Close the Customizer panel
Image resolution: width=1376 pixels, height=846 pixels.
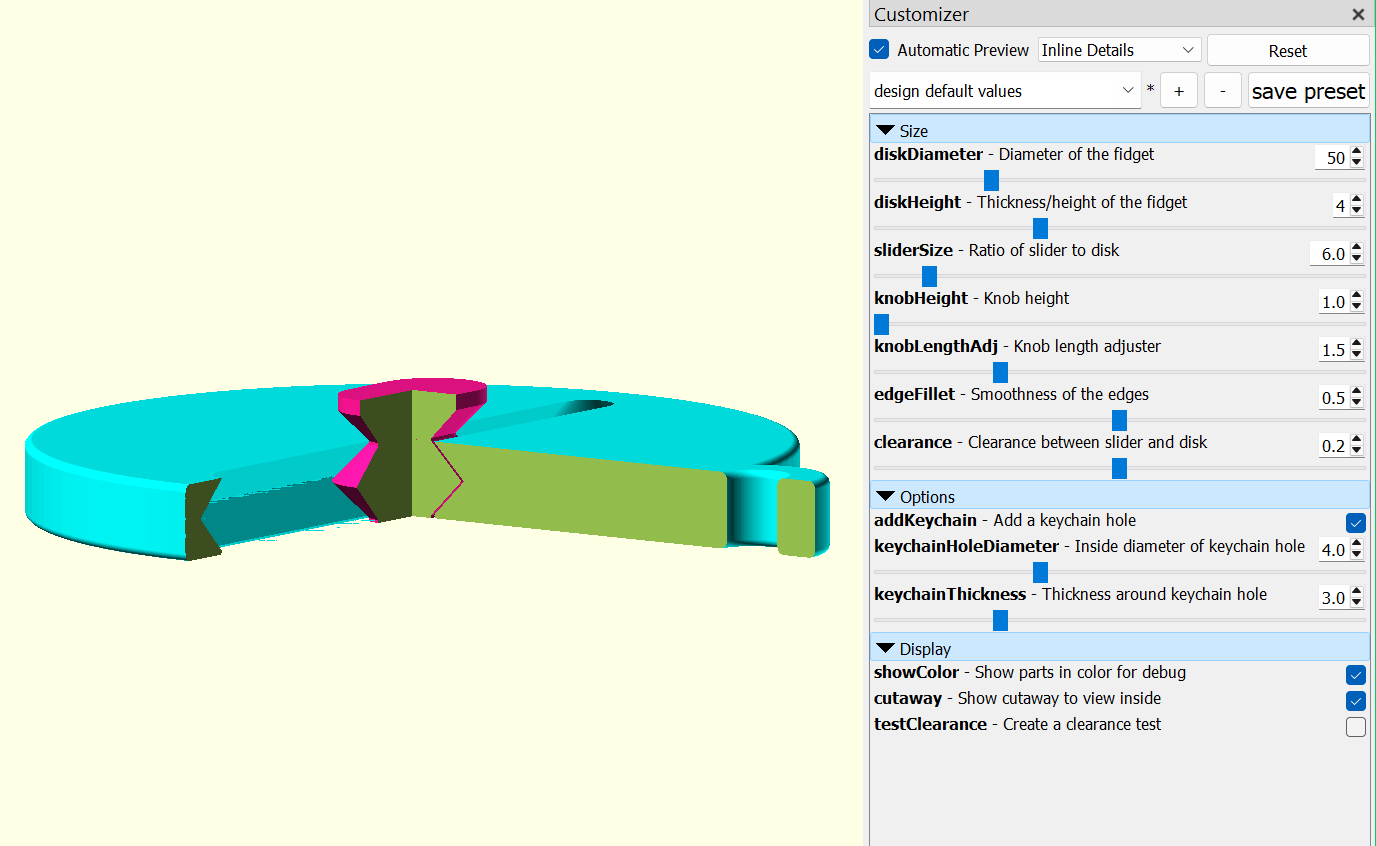pyautogui.click(x=1358, y=15)
